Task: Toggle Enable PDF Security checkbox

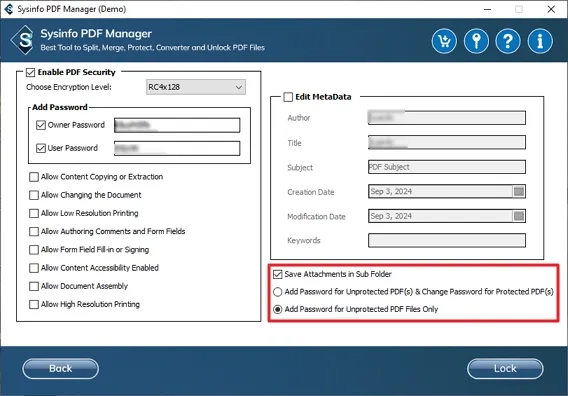Action: 30,72
